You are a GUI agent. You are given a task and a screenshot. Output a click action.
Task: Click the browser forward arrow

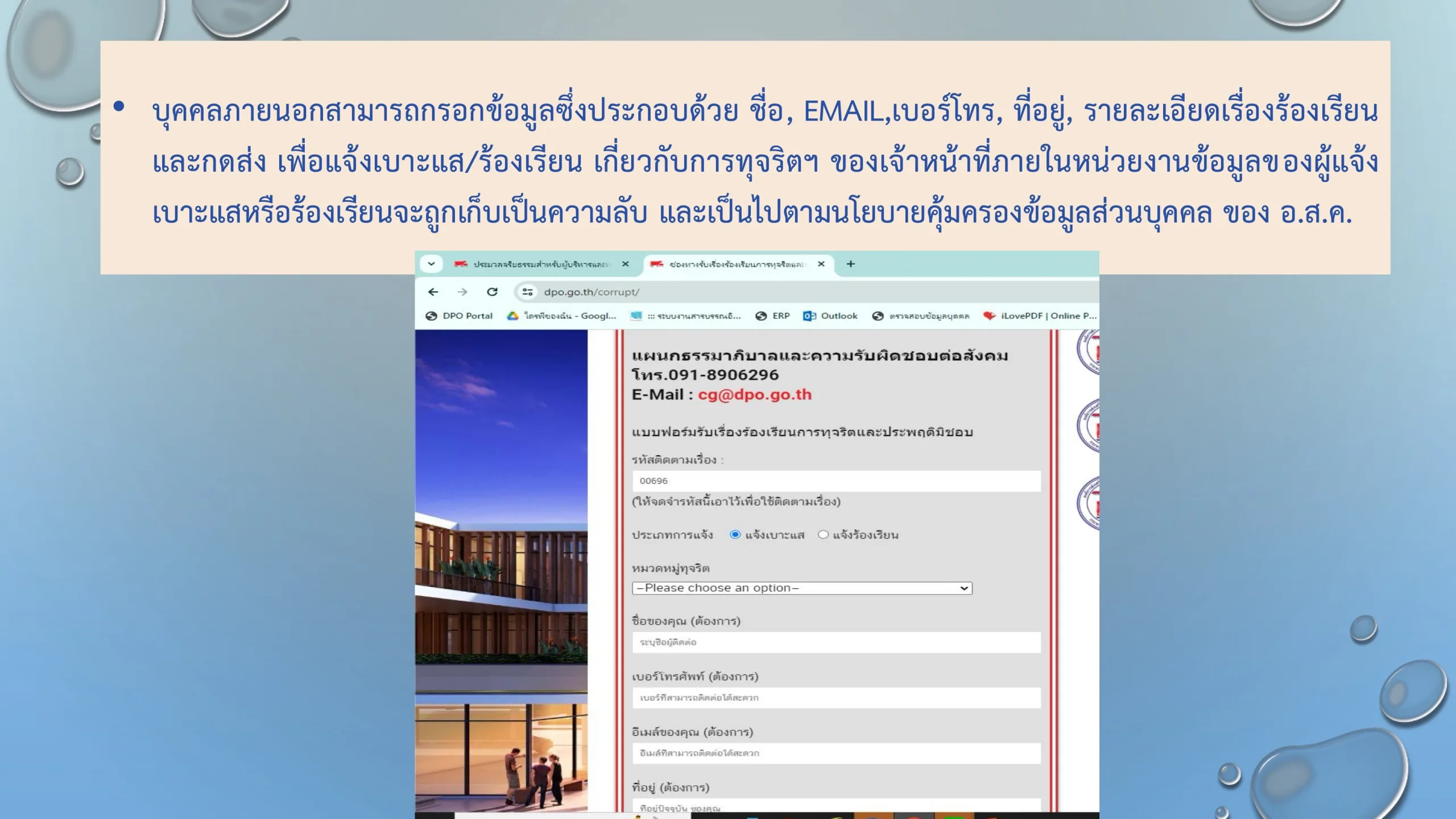462,292
